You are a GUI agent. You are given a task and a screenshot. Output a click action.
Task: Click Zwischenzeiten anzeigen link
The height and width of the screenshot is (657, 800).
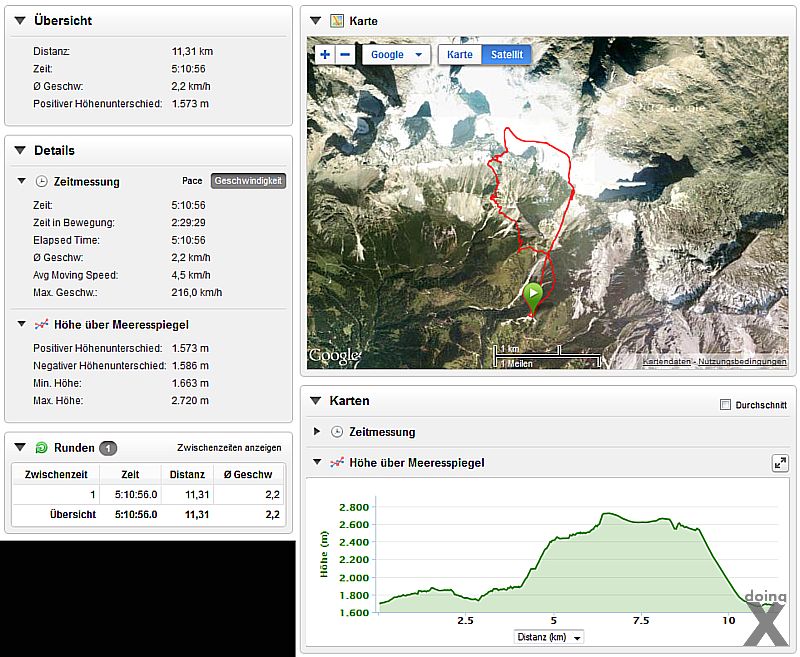(229, 448)
